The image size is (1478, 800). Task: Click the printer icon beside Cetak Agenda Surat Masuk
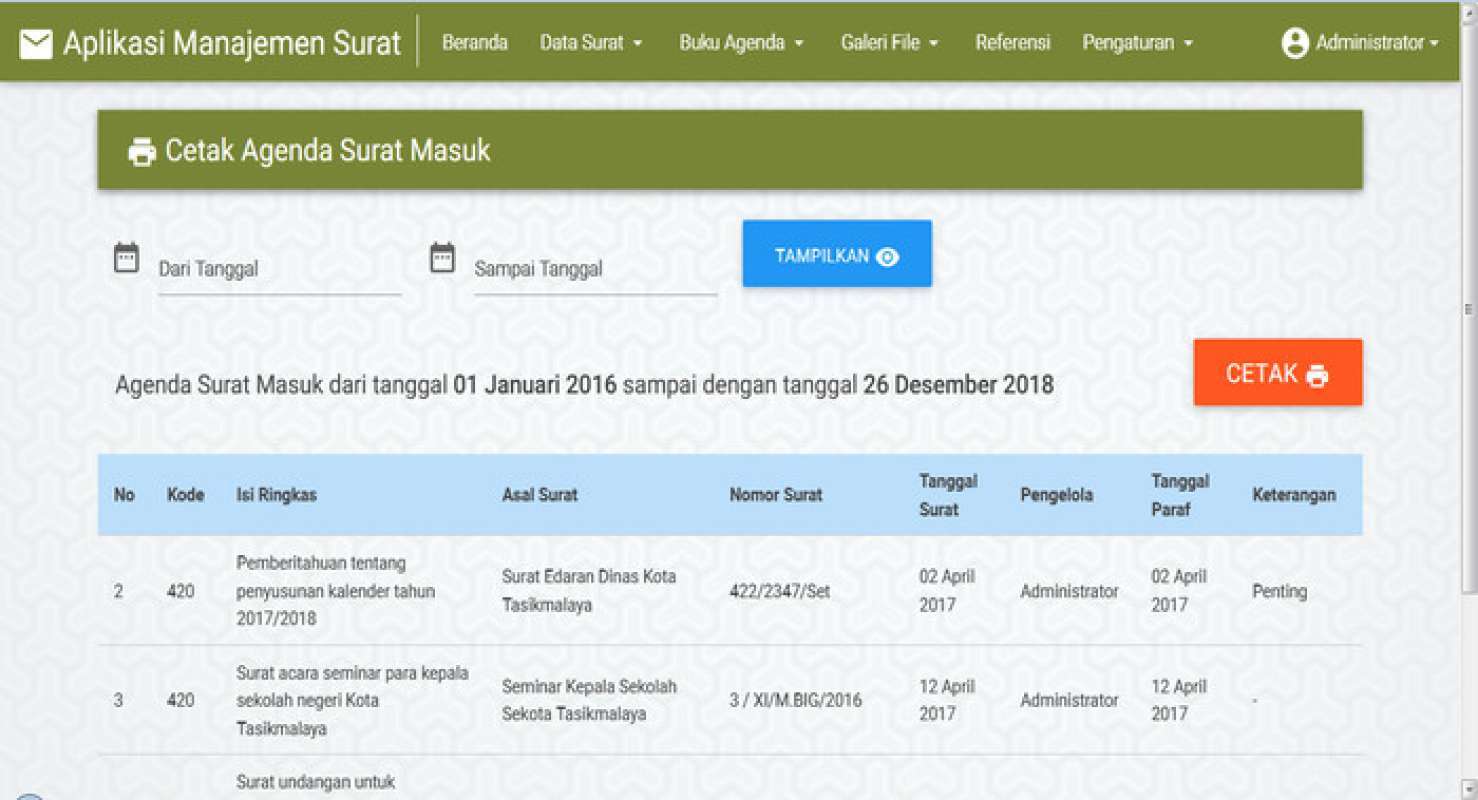coord(143,150)
